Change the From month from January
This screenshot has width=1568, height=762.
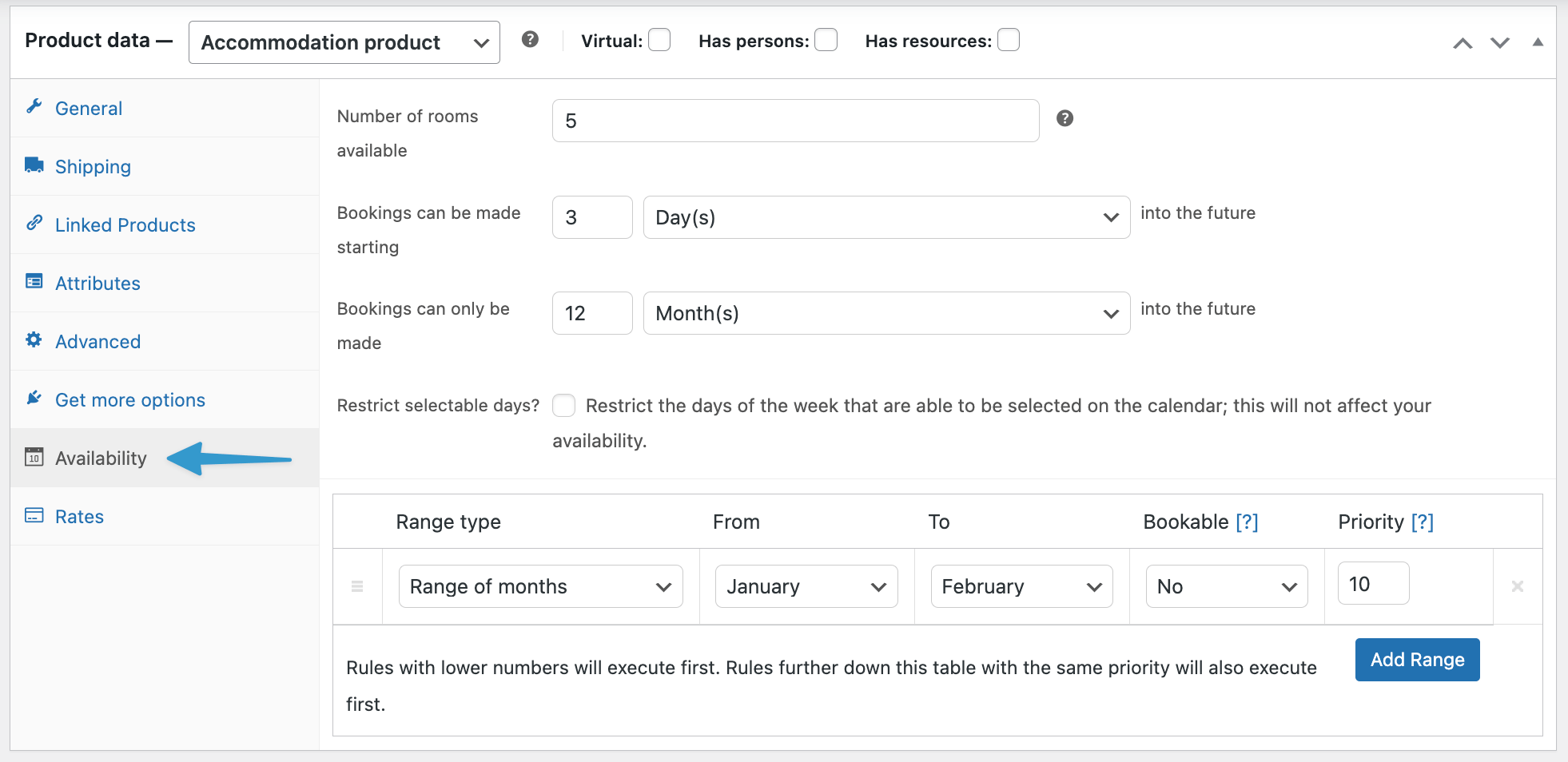click(x=806, y=585)
